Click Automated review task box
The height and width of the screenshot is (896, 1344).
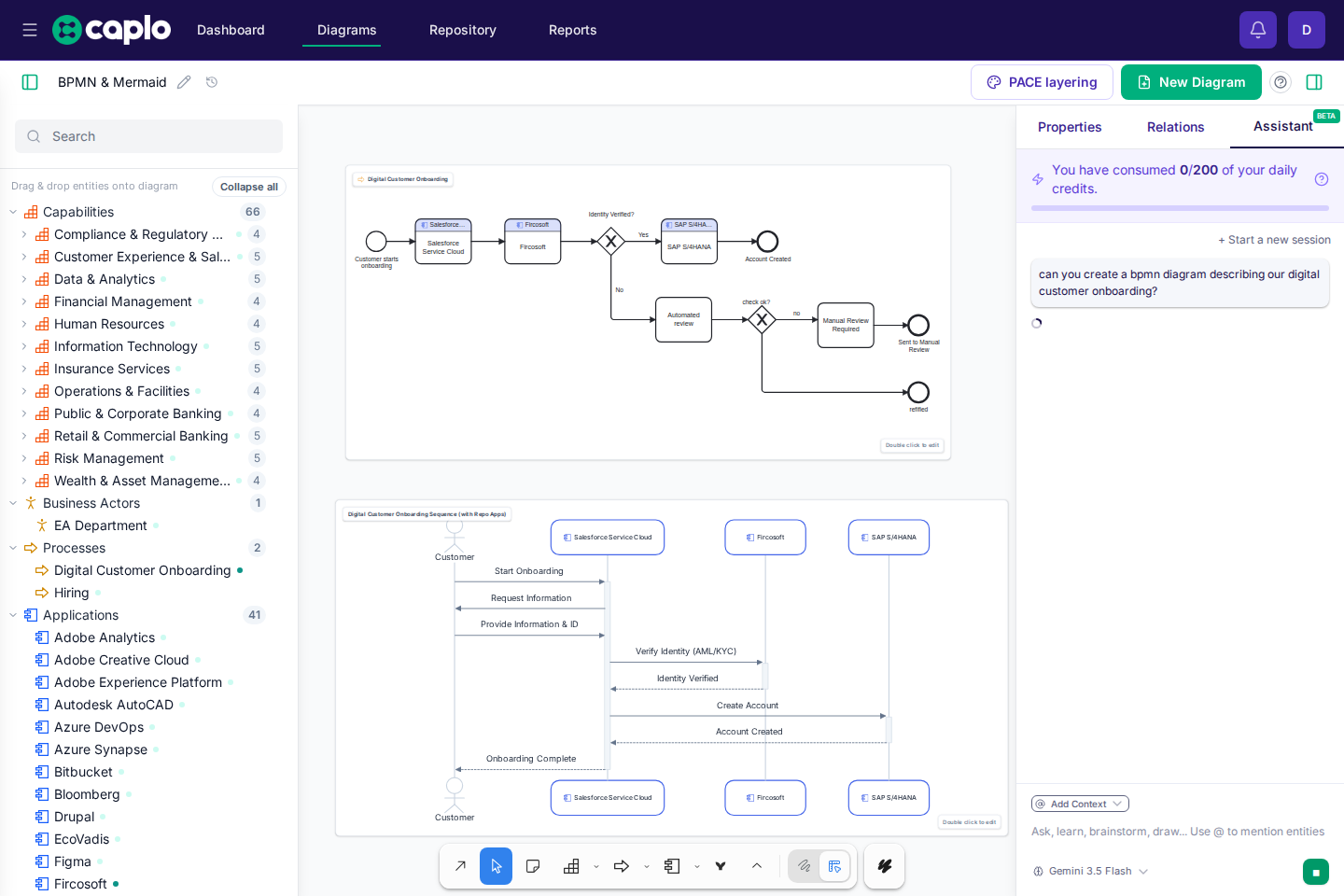coord(683,320)
